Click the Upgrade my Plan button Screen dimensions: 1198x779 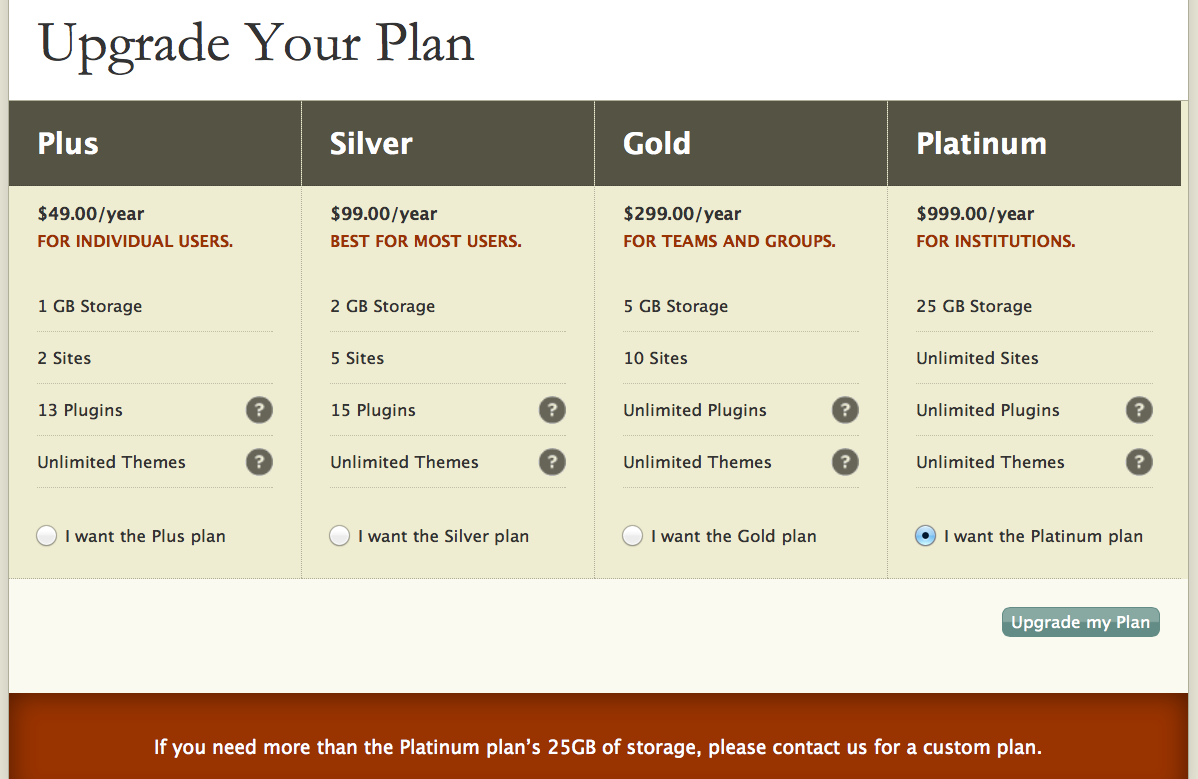[x=1080, y=622]
